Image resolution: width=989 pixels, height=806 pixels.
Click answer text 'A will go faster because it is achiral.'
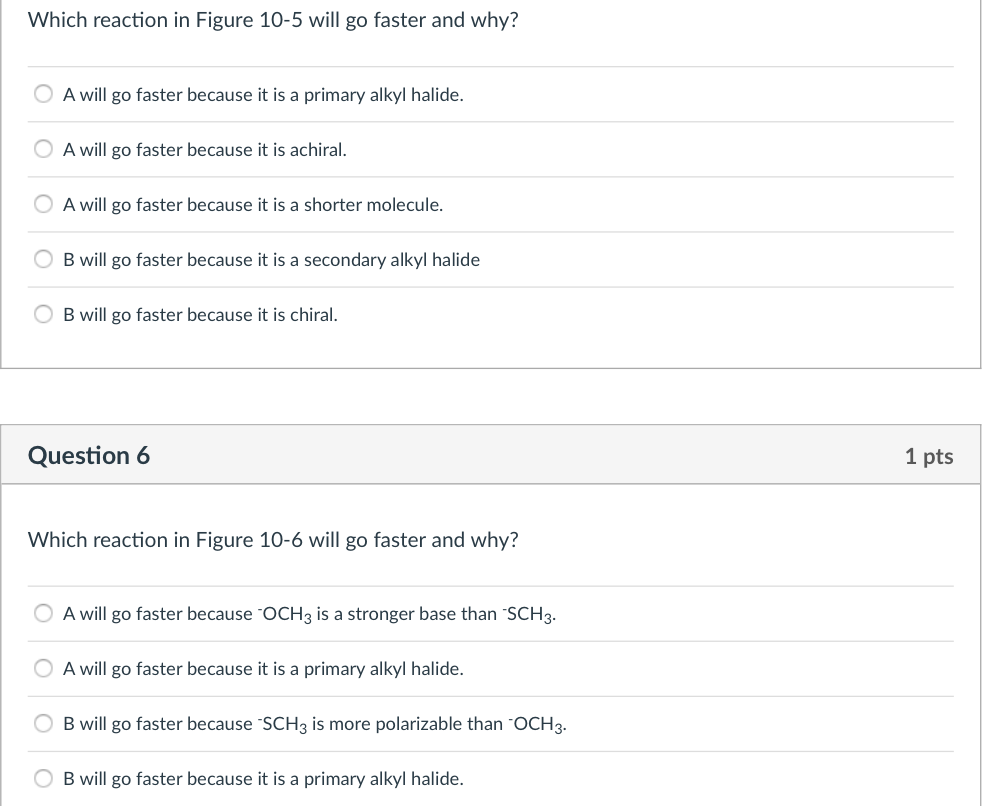205,150
